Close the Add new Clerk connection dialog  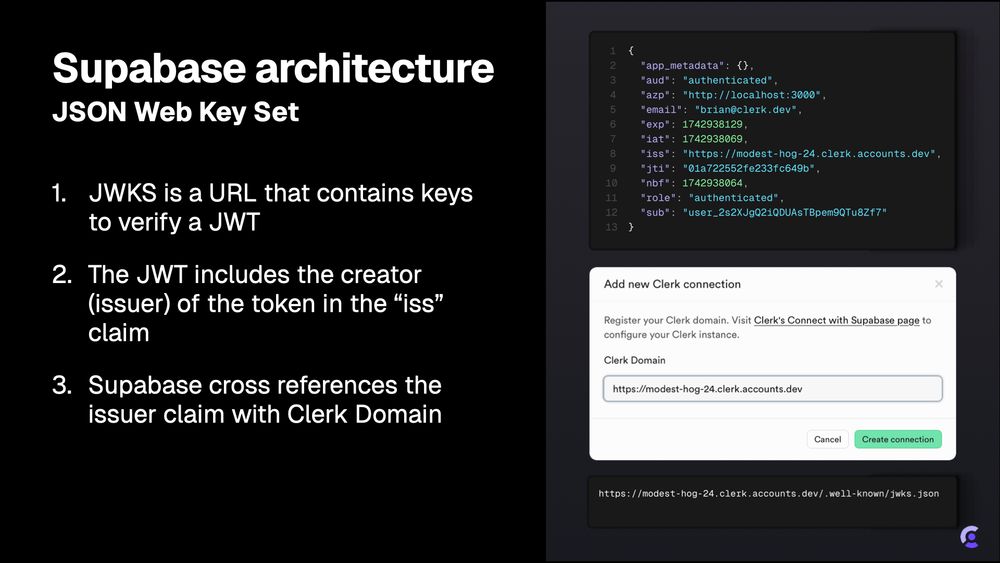click(939, 284)
